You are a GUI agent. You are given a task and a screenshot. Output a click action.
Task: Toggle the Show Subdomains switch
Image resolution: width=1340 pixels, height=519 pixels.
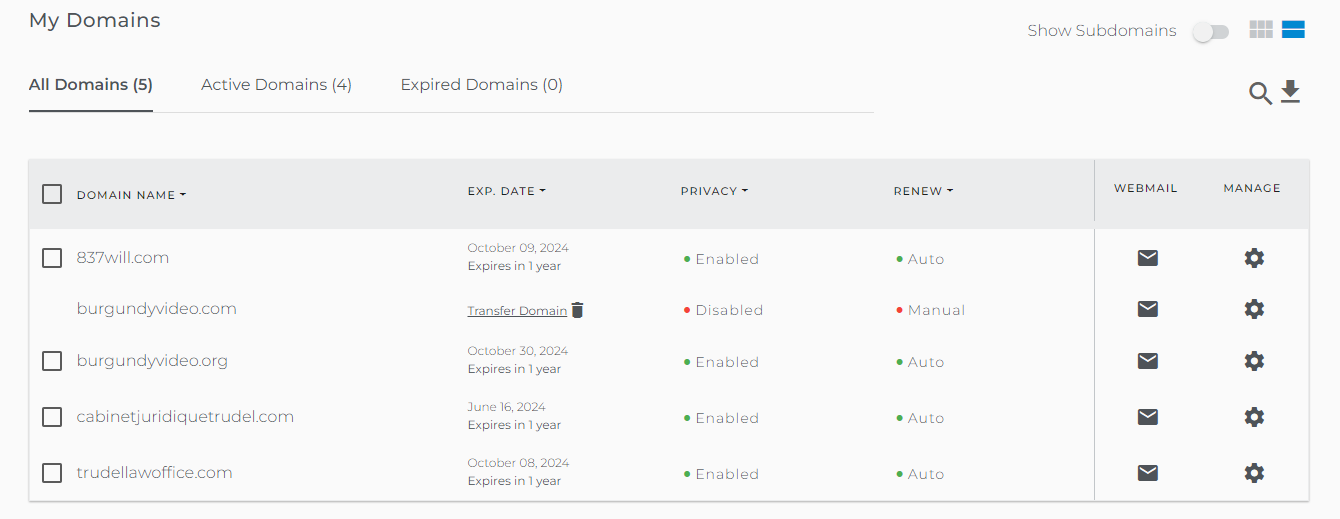pos(1210,32)
